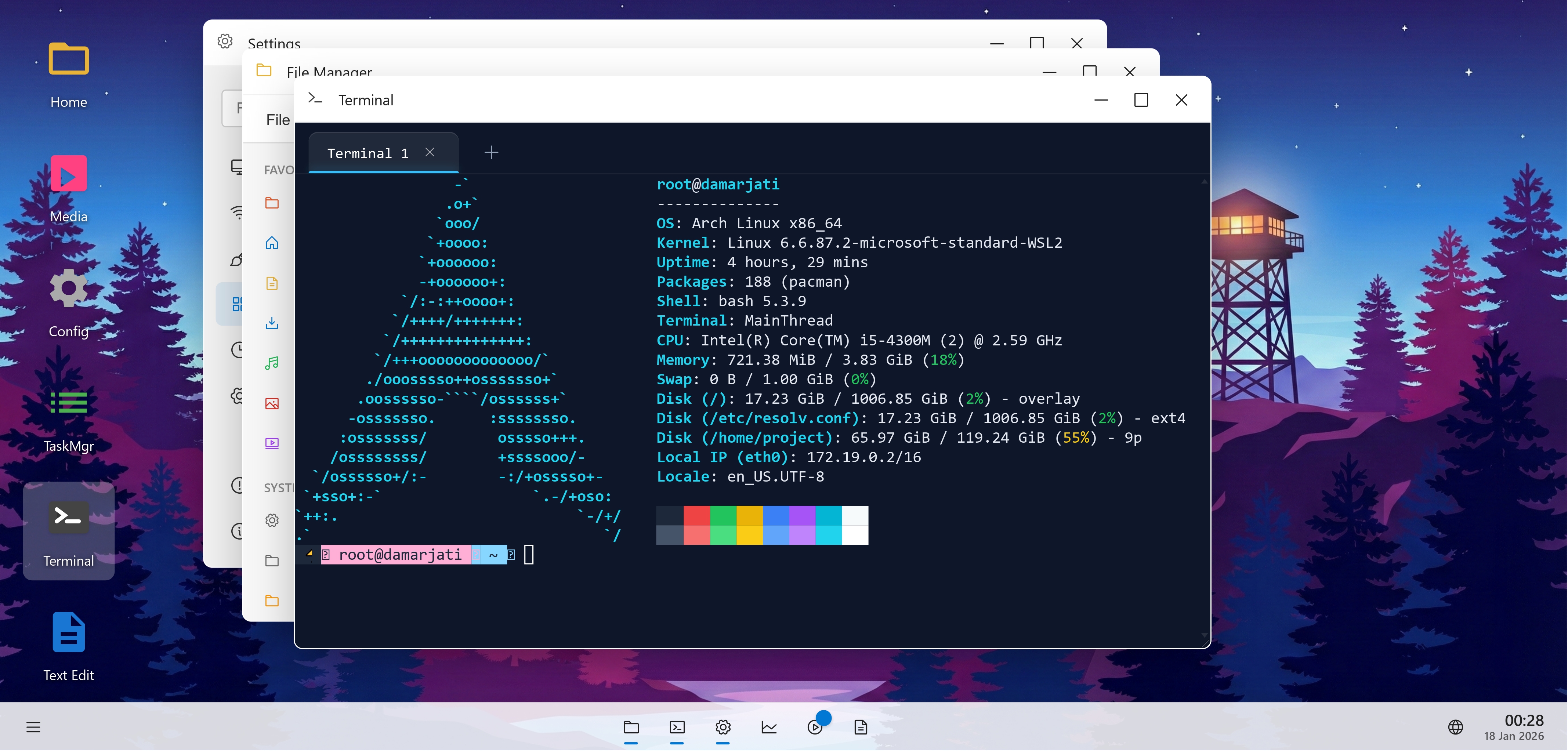Open the text editor taskbar icon
This screenshot has width=1568, height=751.
(861, 727)
